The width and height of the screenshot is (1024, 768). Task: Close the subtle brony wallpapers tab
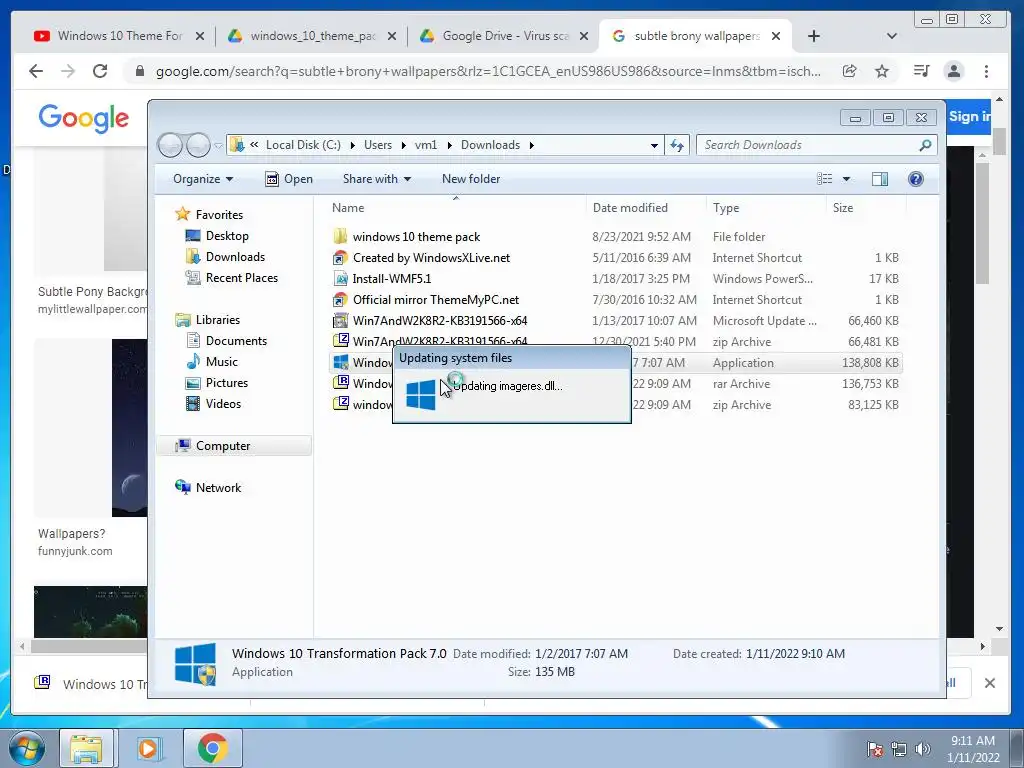click(x=776, y=36)
